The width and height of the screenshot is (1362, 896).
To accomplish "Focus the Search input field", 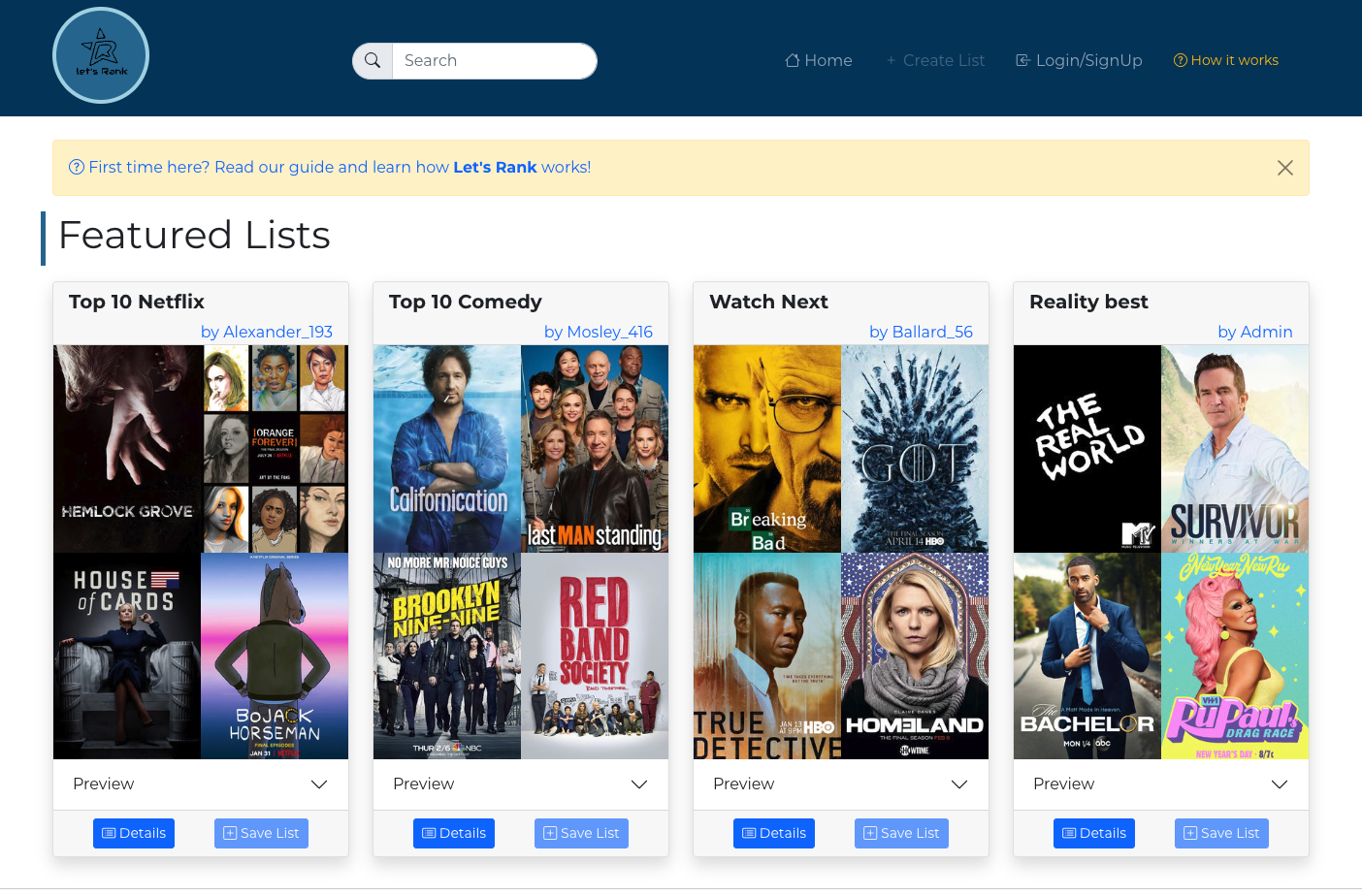I will coord(494,60).
